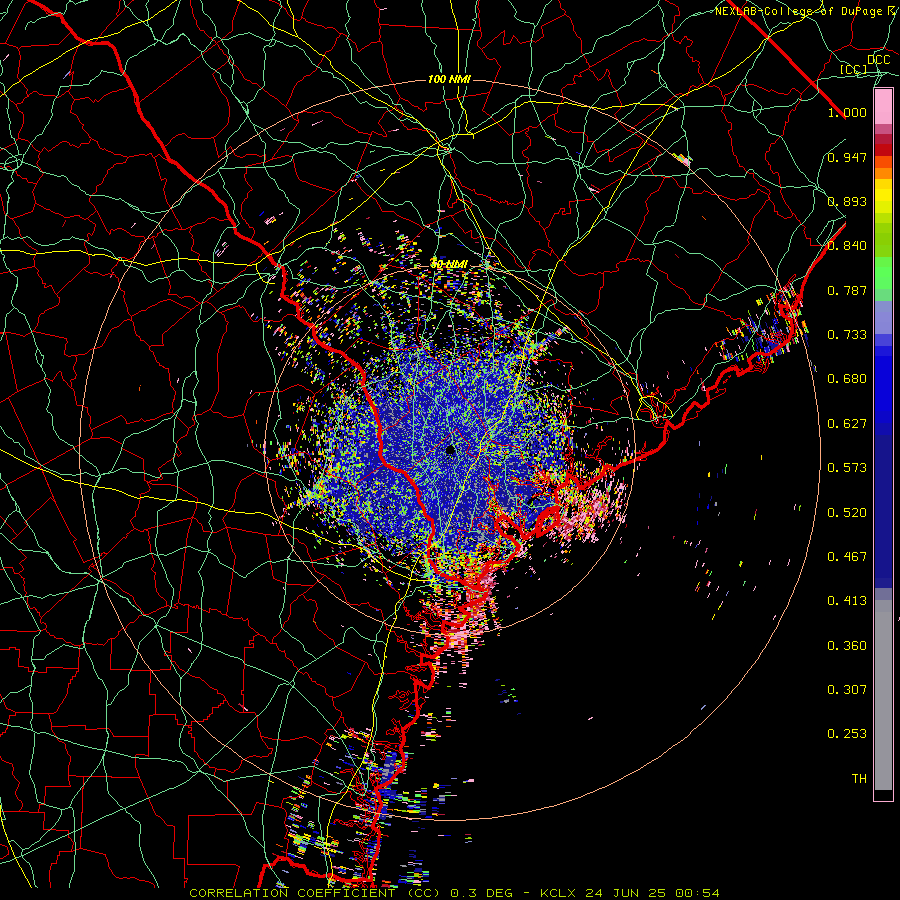The height and width of the screenshot is (900, 900).
Task: Click the 1.000 scale value
Action: [847, 112]
